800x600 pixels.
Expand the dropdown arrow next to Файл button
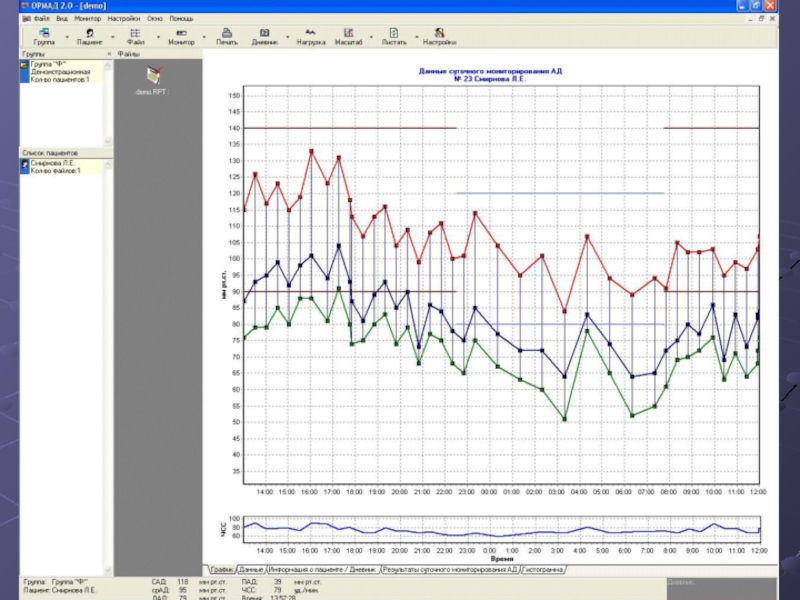(x=158, y=37)
